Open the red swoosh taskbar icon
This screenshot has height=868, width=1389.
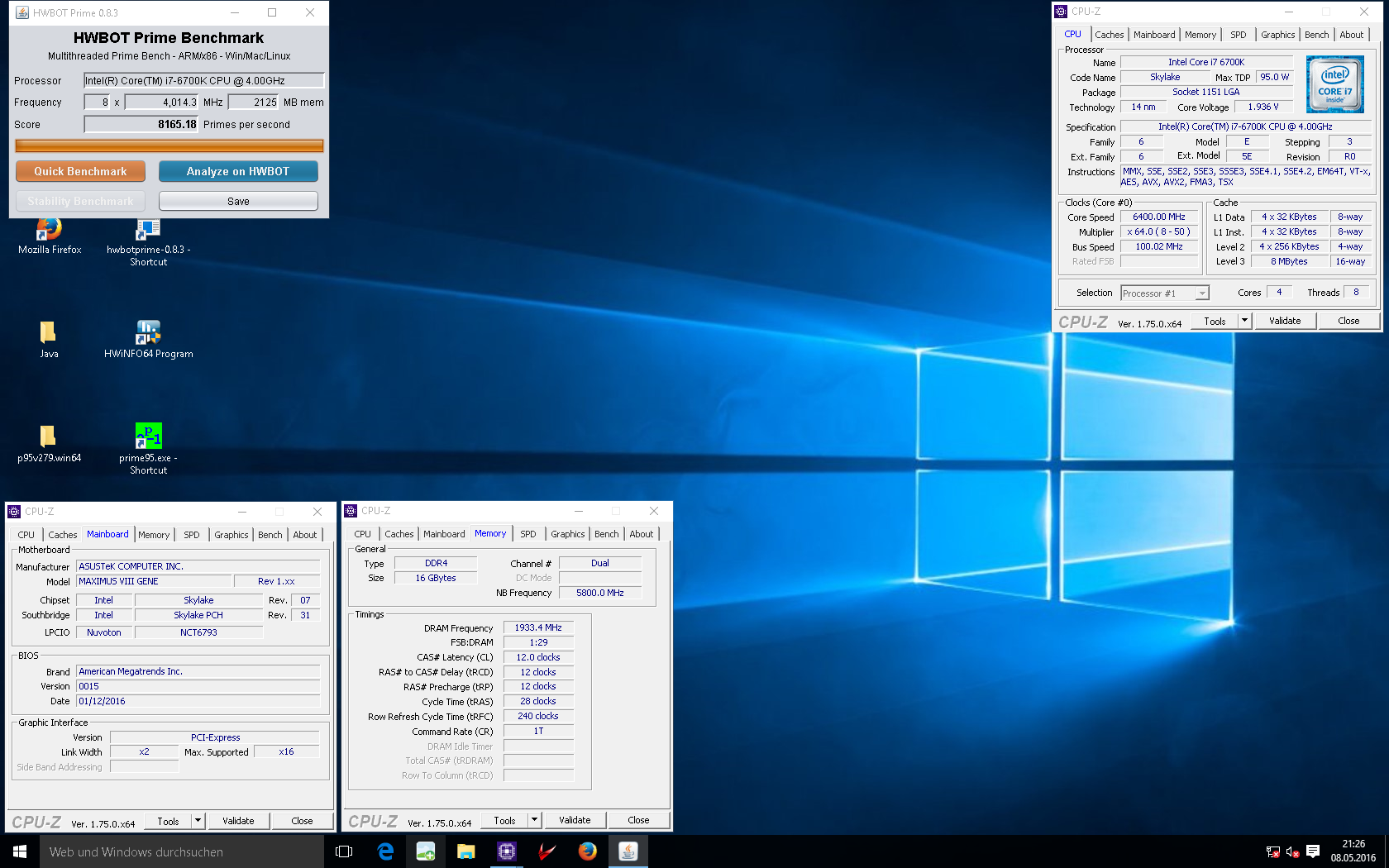click(x=547, y=851)
